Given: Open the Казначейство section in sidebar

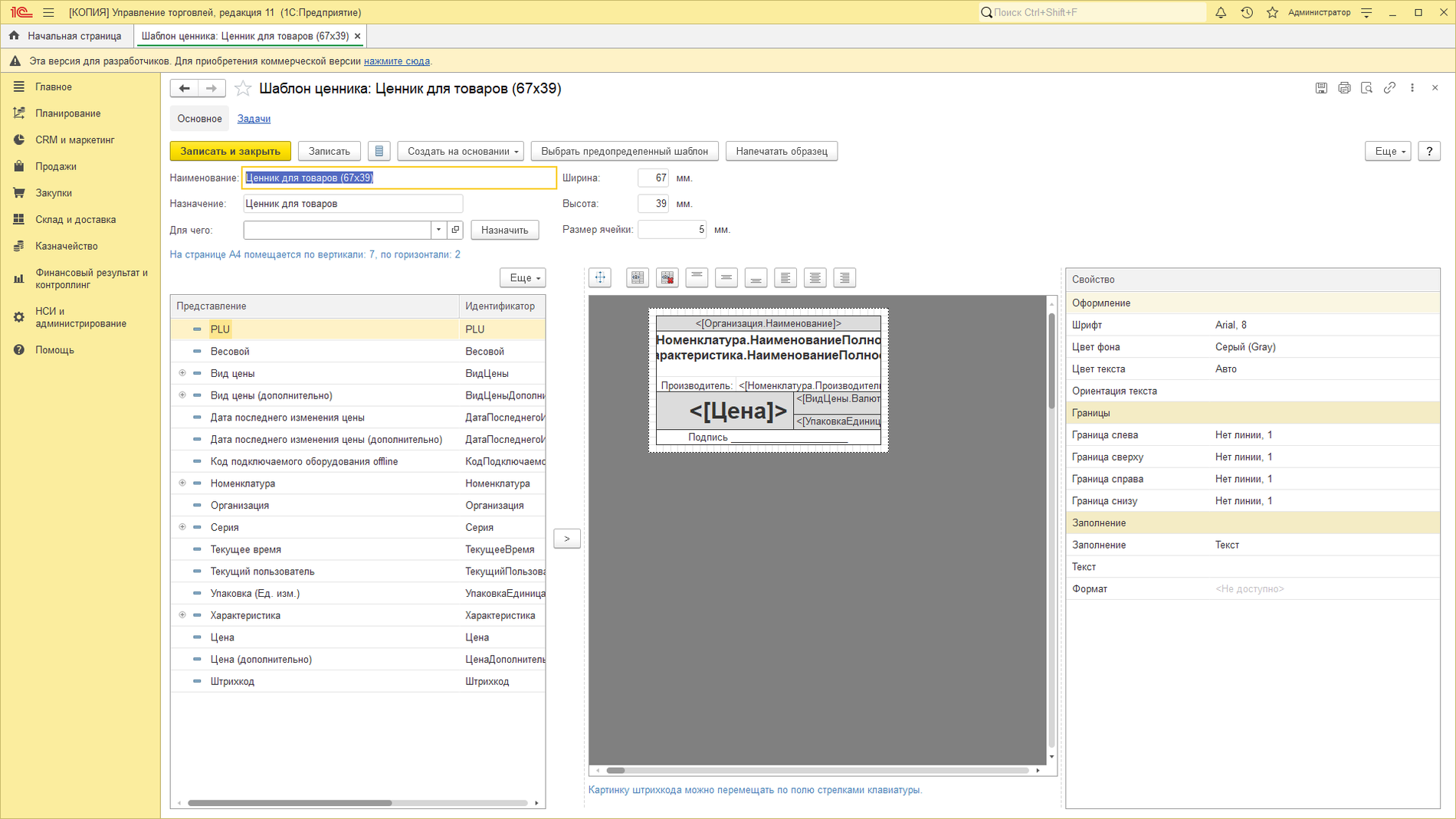Looking at the screenshot, I should [66, 246].
